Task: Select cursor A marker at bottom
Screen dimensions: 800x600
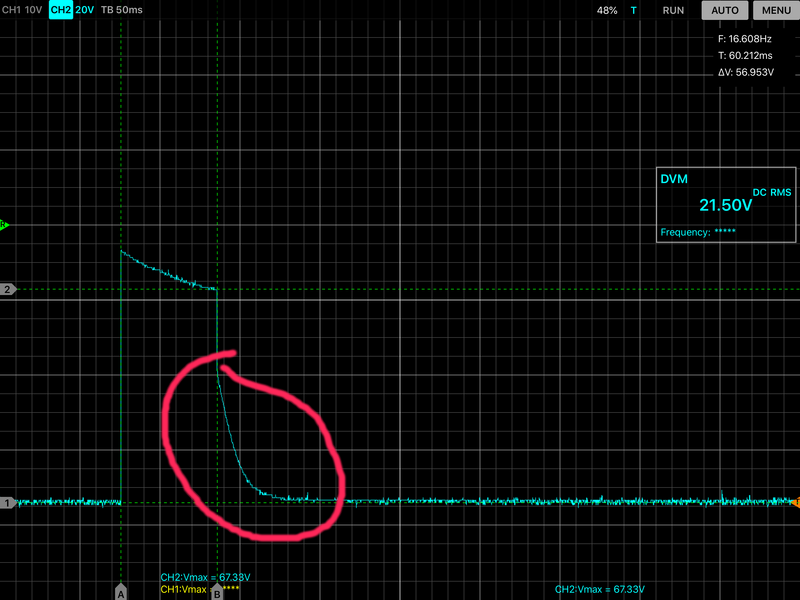Action: click(121, 592)
